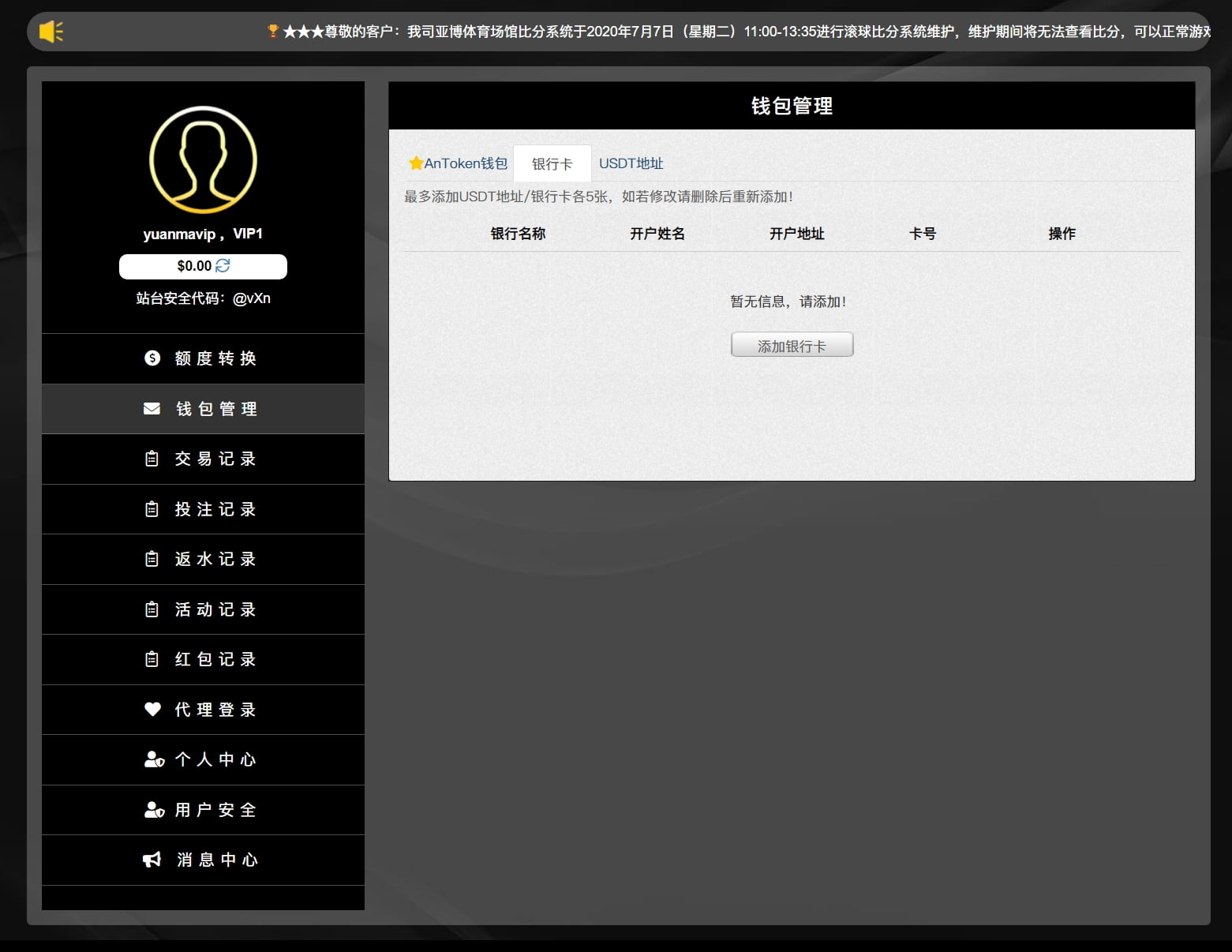Screen dimensions: 1232x952
Task: Click the speaker announcement icon
Action: (51, 32)
